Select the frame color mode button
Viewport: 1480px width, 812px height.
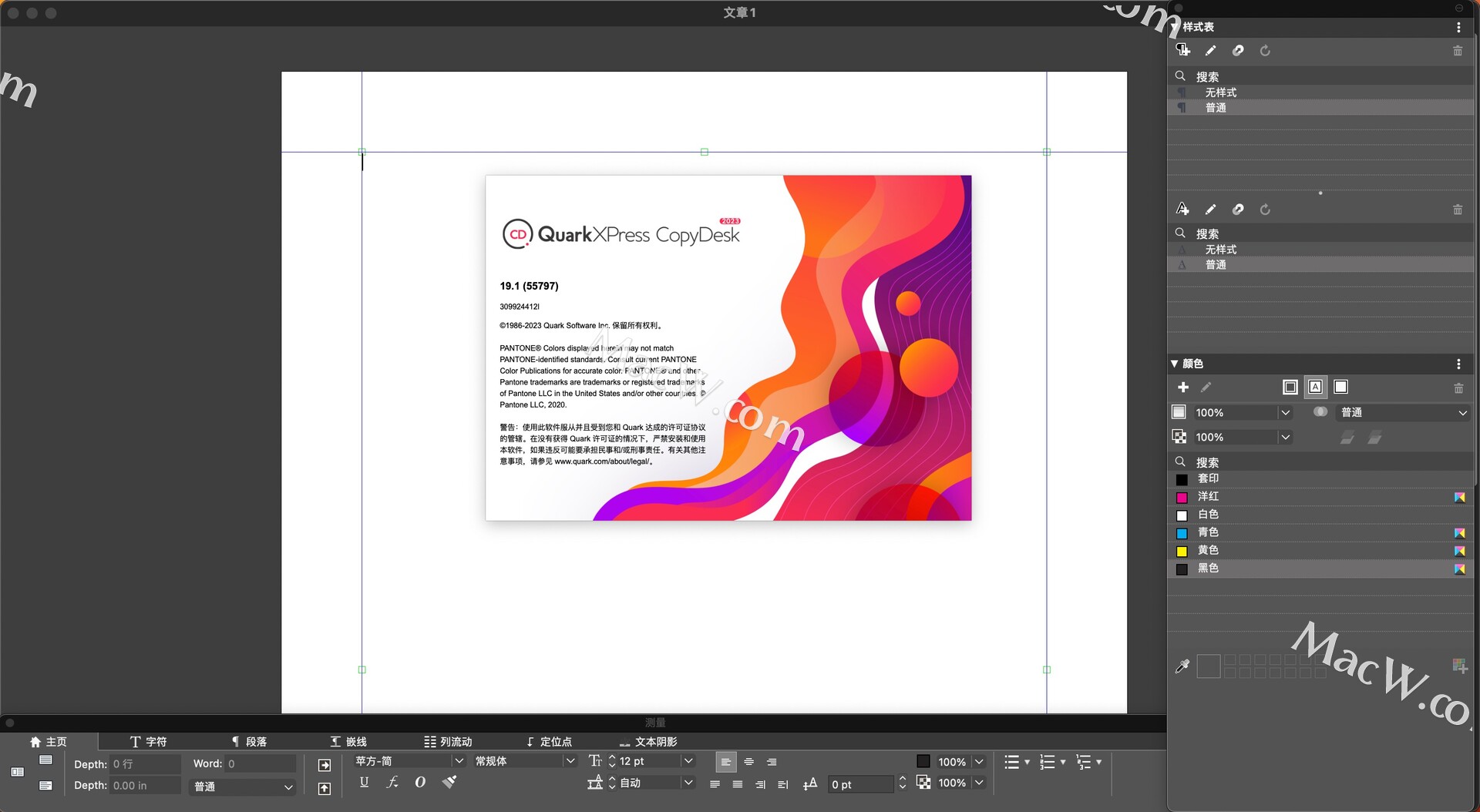tap(1290, 388)
